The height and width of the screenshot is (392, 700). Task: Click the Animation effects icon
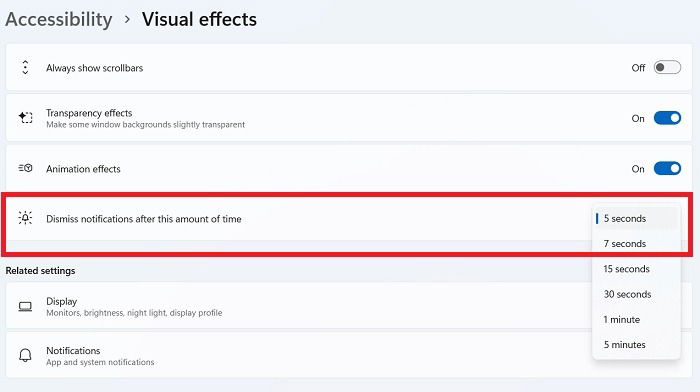click(25, 168)
